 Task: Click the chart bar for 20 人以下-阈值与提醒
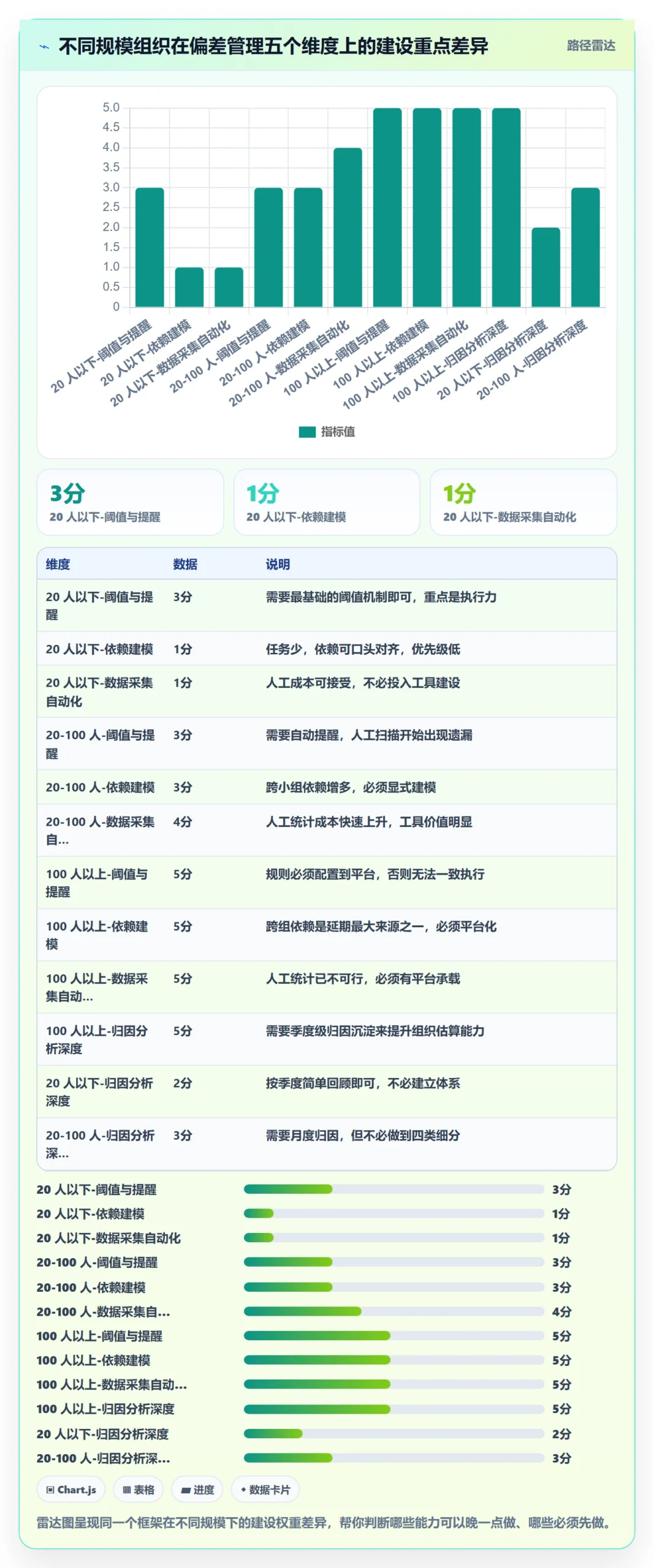click(150, 247)
